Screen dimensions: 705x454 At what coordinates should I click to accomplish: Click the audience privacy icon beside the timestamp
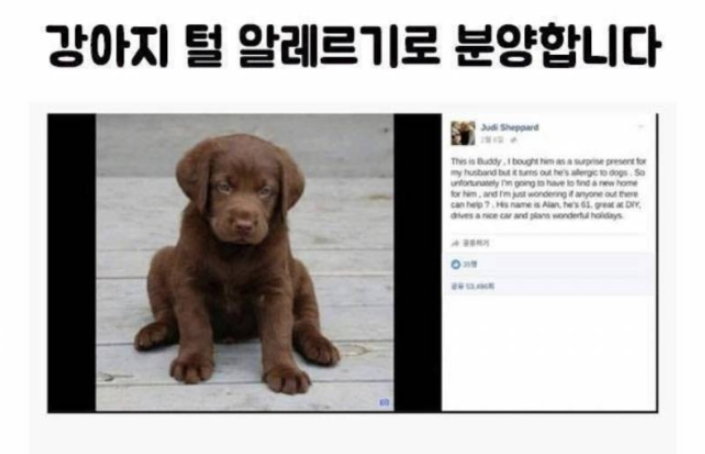click(x=514, y=140)
